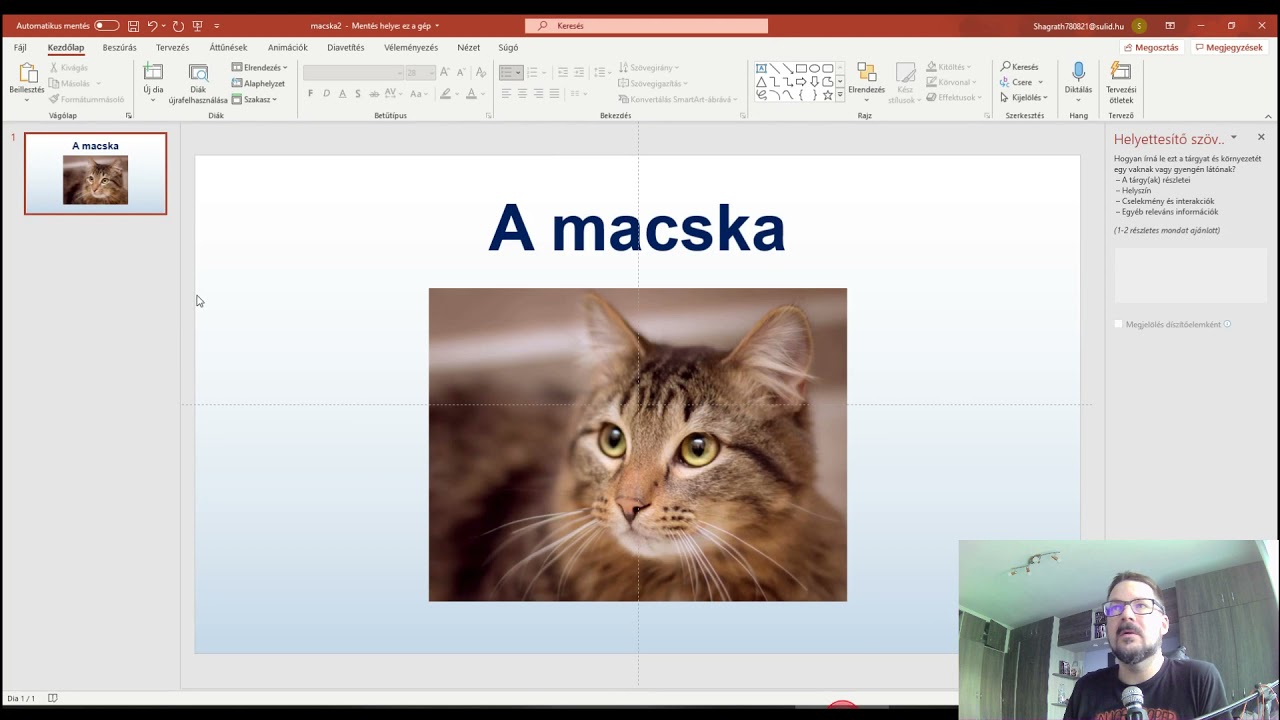The image size is (1280, 720).
Task: Expand the Szakasz dropdown
Action: pos(255,100)
